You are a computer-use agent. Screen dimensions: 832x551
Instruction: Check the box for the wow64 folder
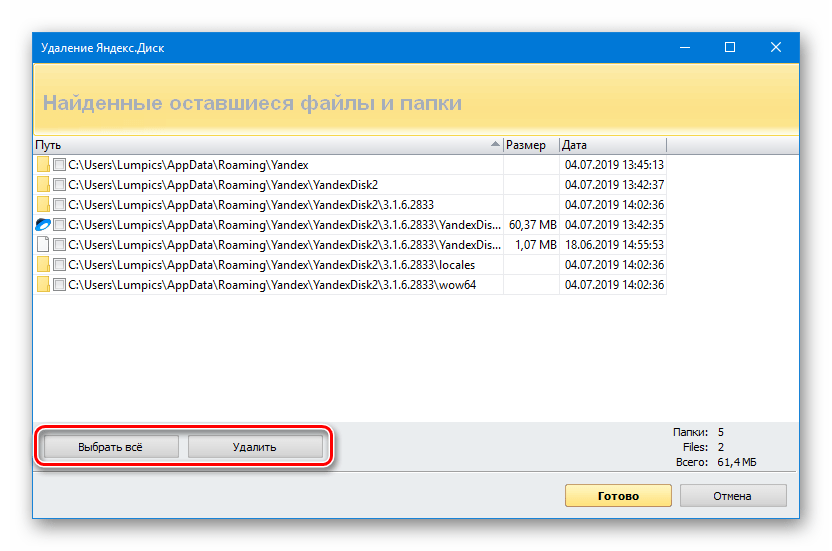[x=59, y=285]
